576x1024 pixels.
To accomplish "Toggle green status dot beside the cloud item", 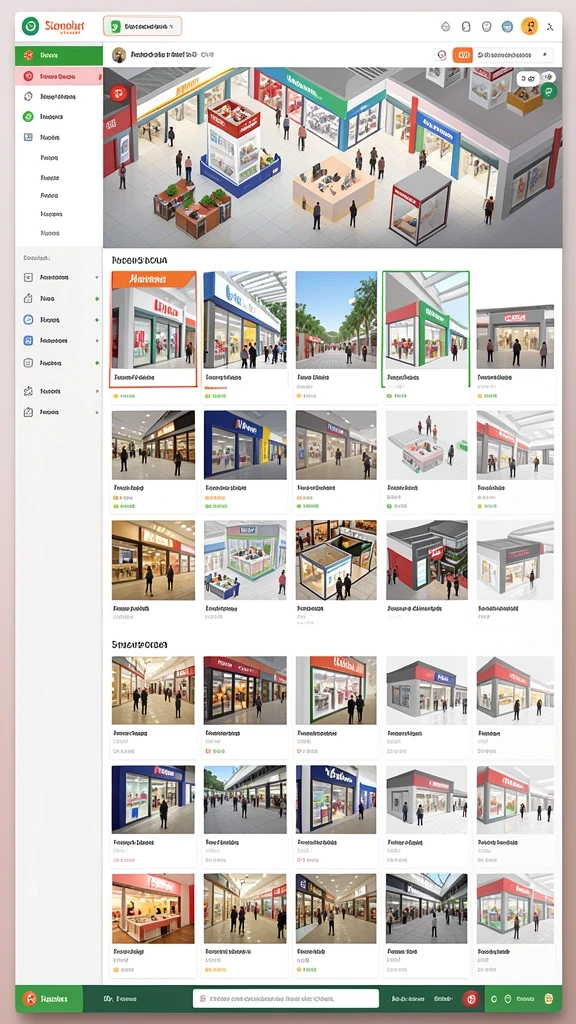I will pyautogui.click(x=97, y=320).
